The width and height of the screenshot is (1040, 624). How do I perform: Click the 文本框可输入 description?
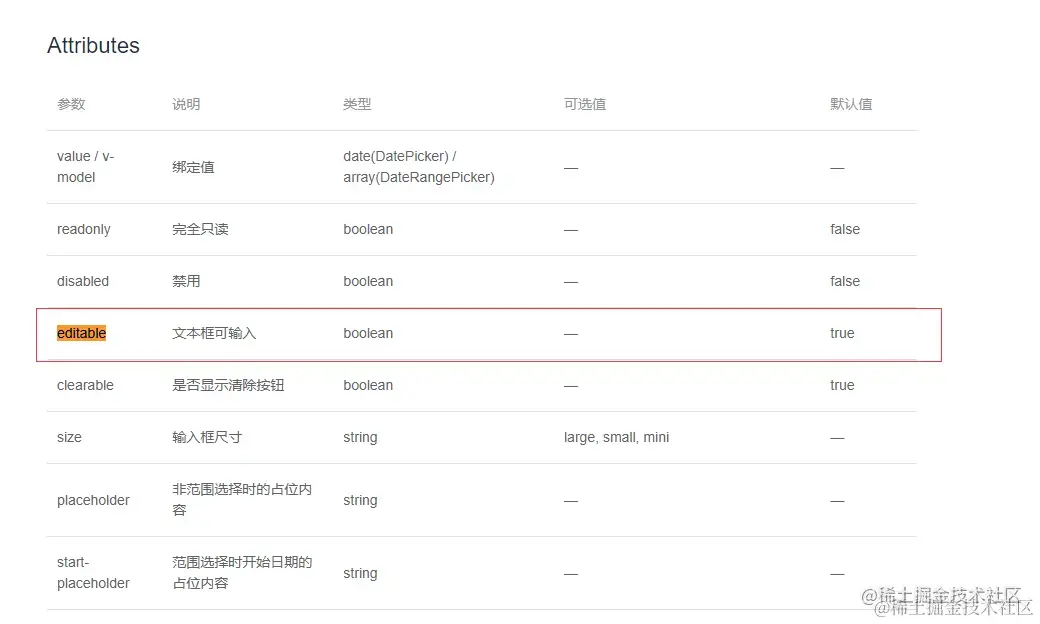(214, 333)
